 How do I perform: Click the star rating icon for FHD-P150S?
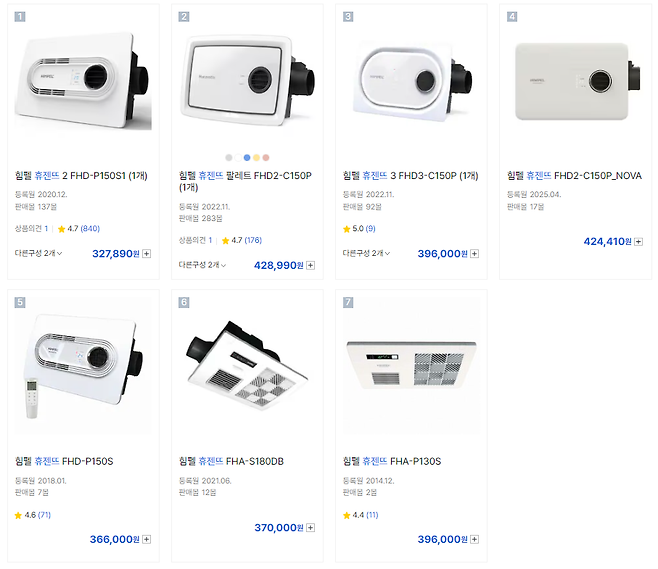pyautogui.click(x=18, y=515)
